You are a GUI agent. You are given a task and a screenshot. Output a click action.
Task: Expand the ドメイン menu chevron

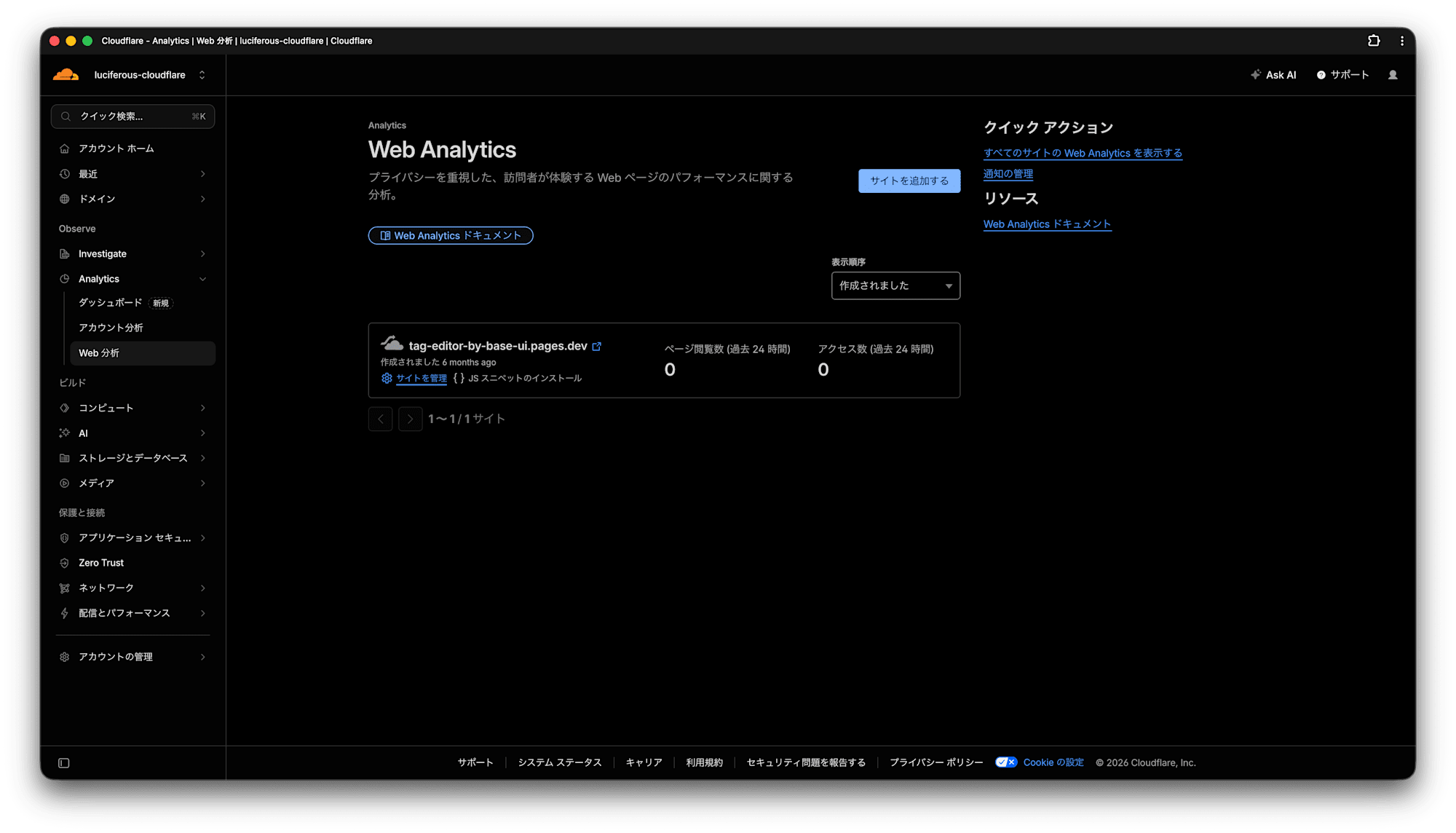[x=203, y=199]
